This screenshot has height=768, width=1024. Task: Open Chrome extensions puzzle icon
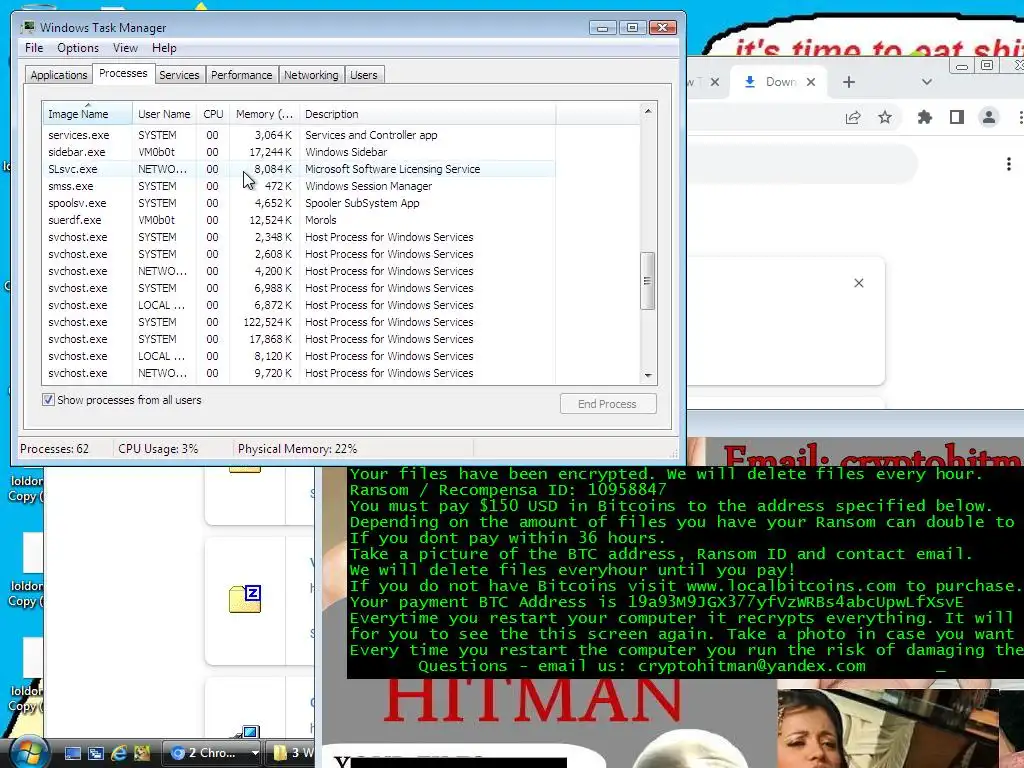(925, 118)
